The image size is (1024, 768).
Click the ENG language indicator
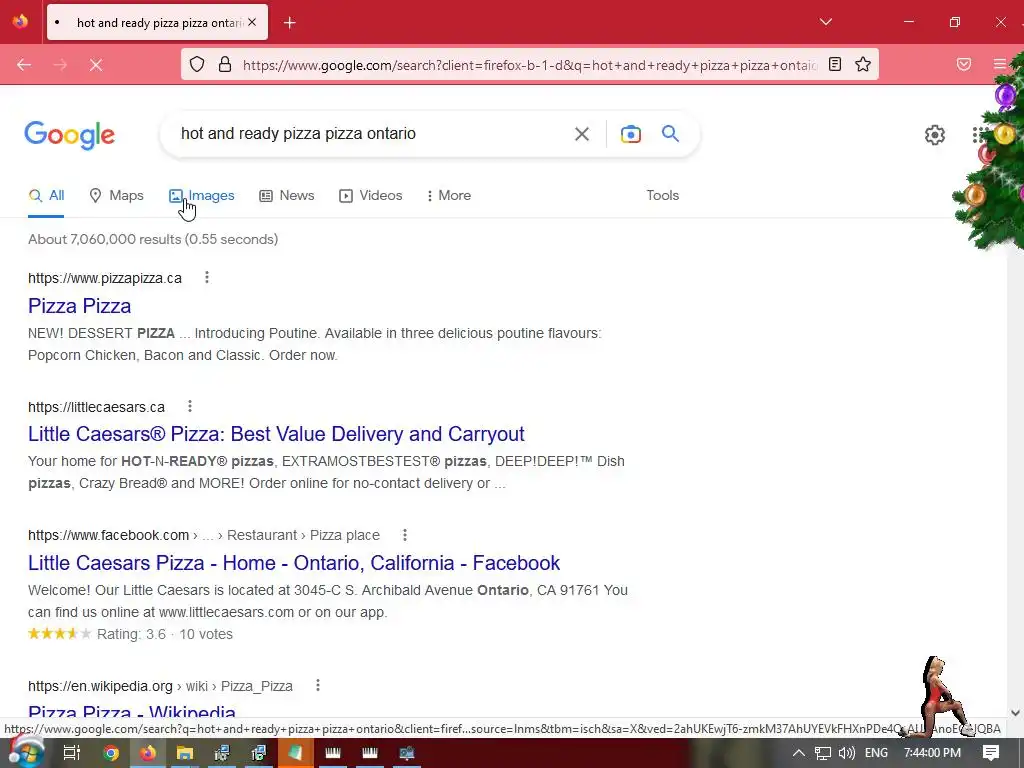876,753
